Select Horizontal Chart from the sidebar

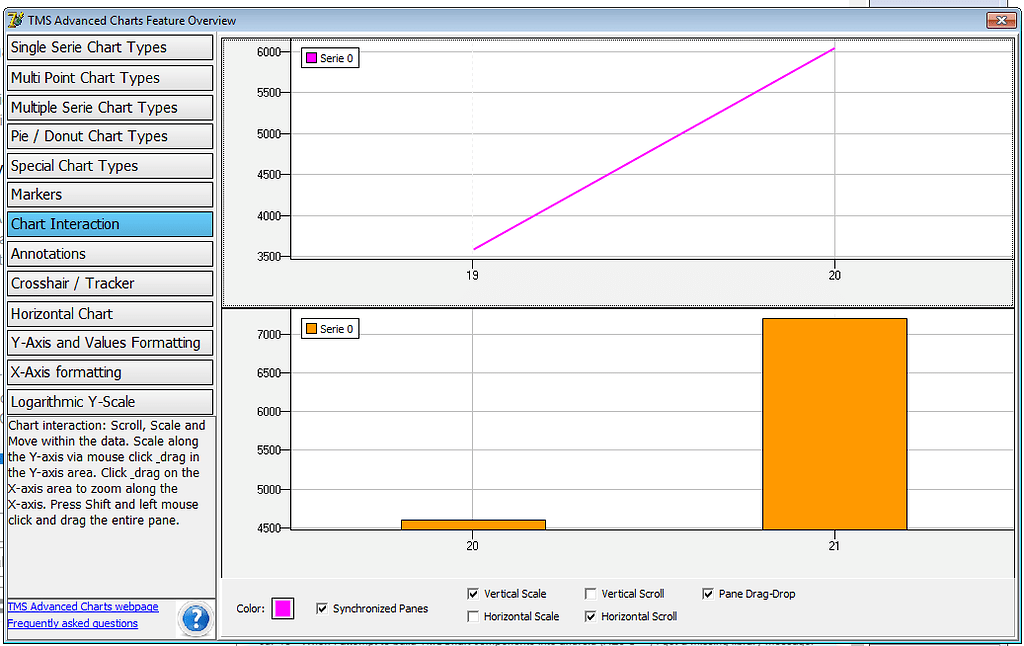(110, 312)
